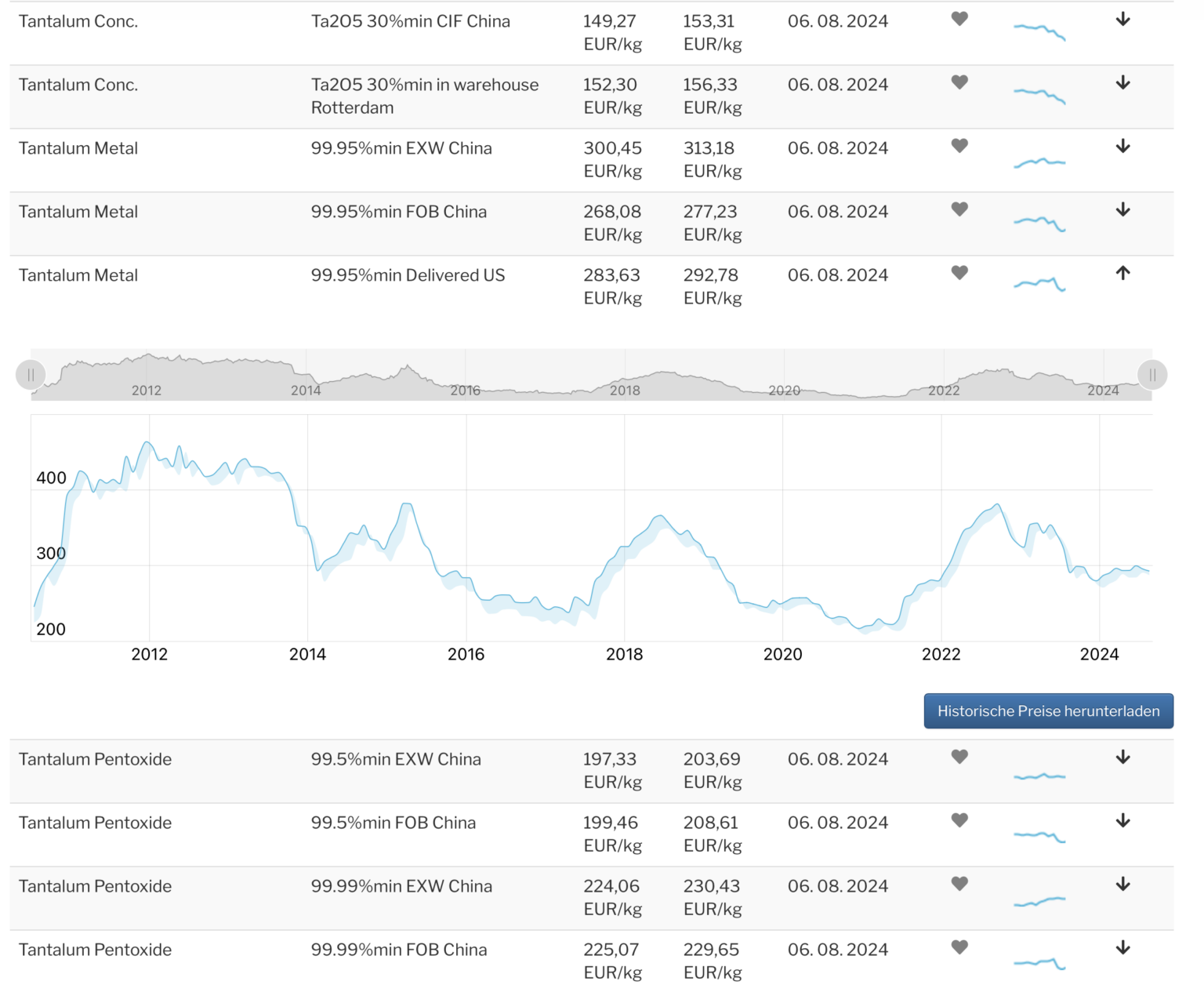
Task: Open sparkline chart for Tantalum Metal FOB China
Action: click(x=1039, y=223)
